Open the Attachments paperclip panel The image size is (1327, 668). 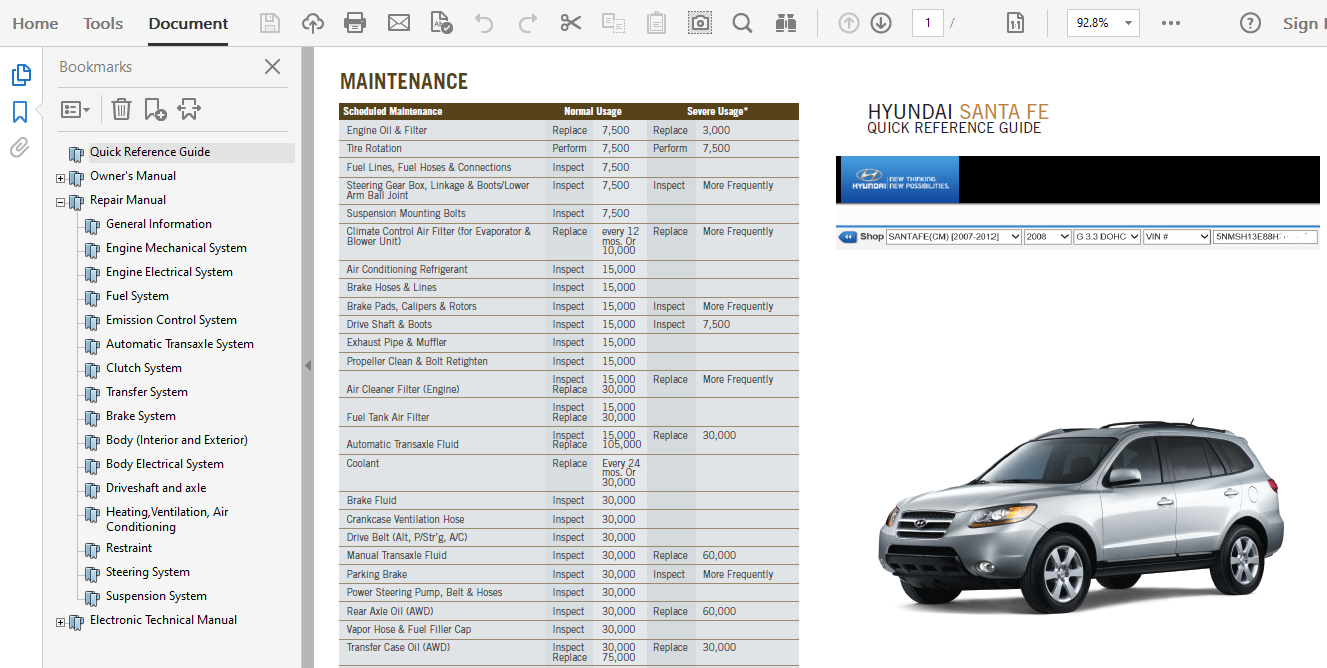[x=20, y=148]
